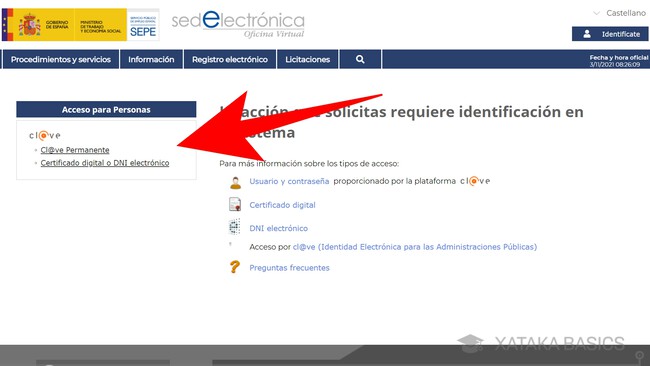Open the Castellano language dropdown
This screenshot has height=366, width=650.
click(620, 13)
